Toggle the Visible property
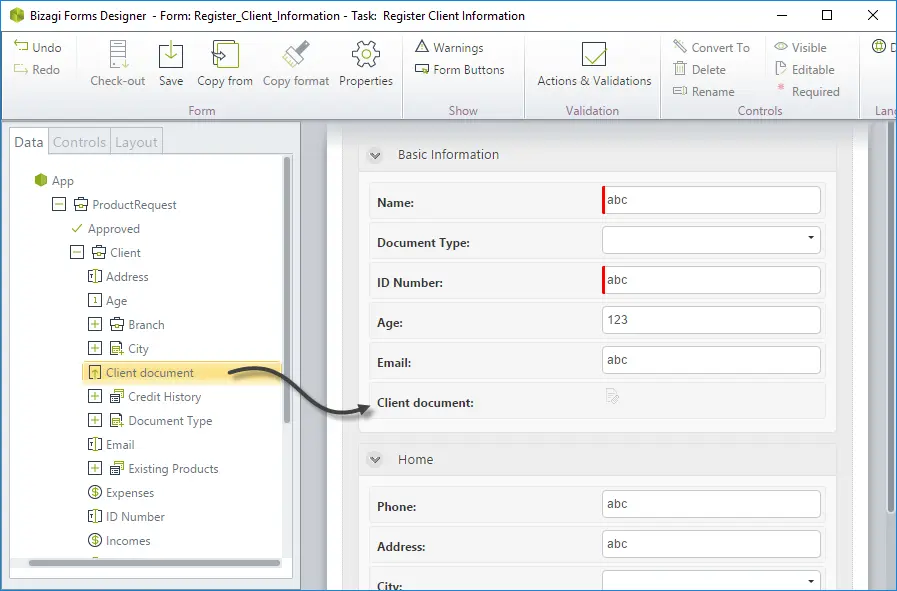The image size is (897, 591). tap(800, 47)
